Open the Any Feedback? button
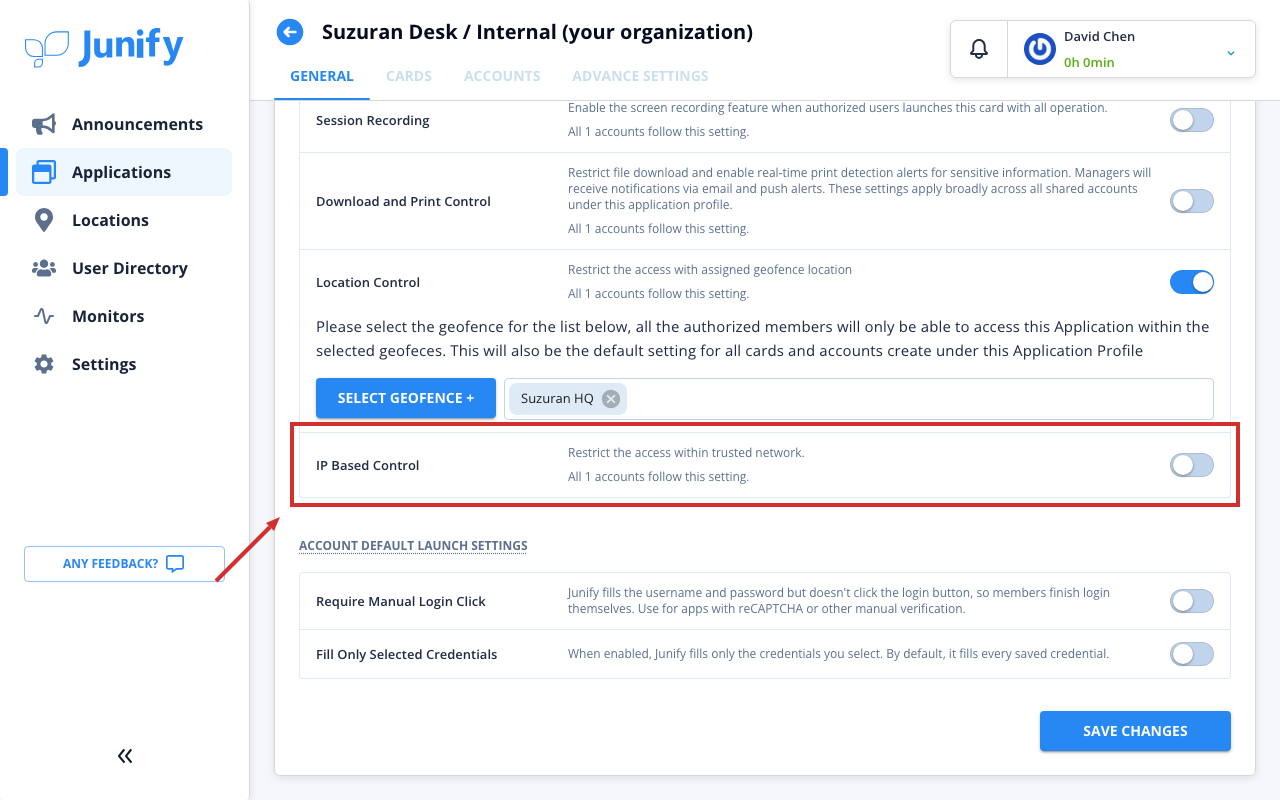 coord(124,564)
